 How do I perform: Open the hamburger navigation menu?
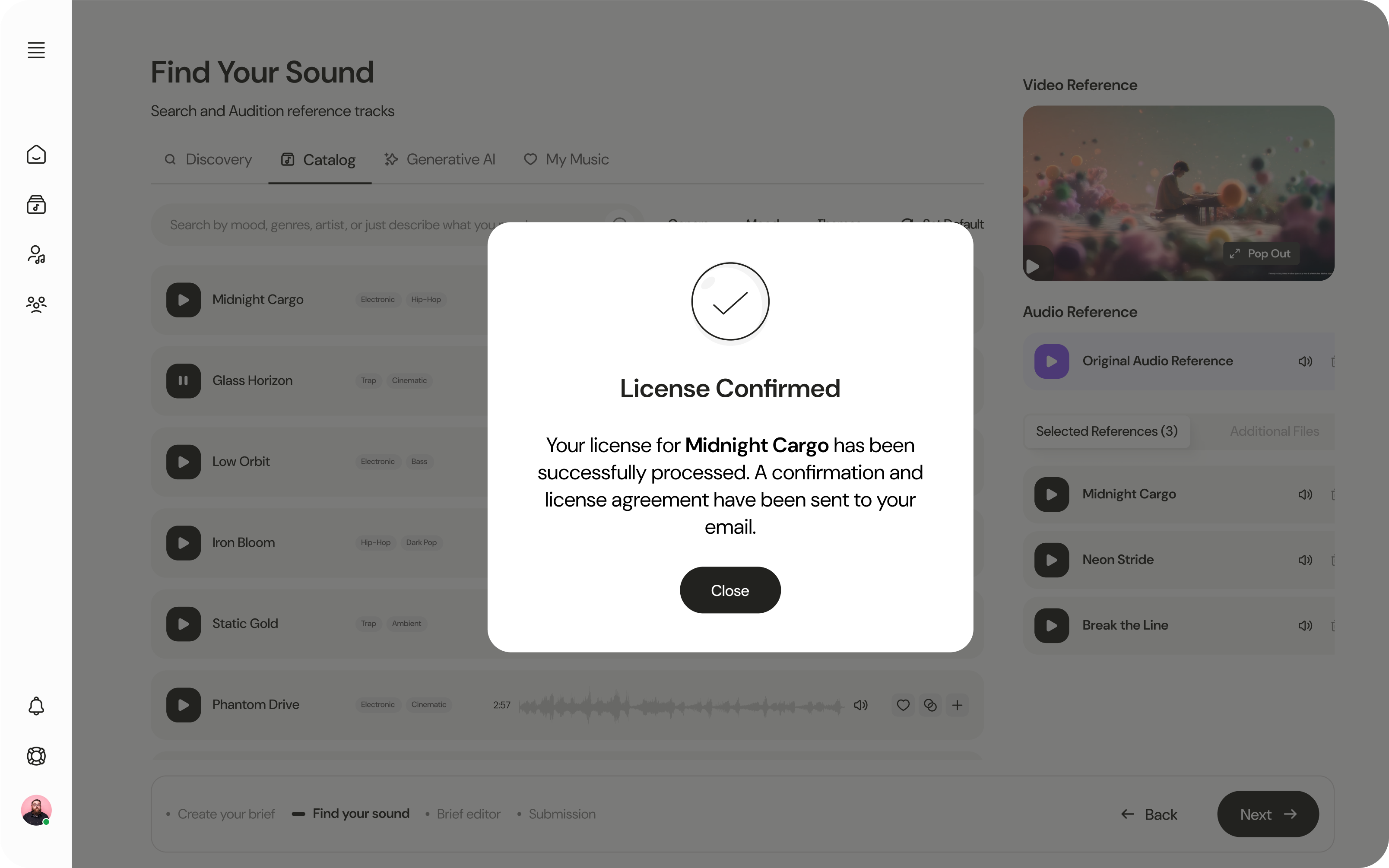(x=36, y=50)
